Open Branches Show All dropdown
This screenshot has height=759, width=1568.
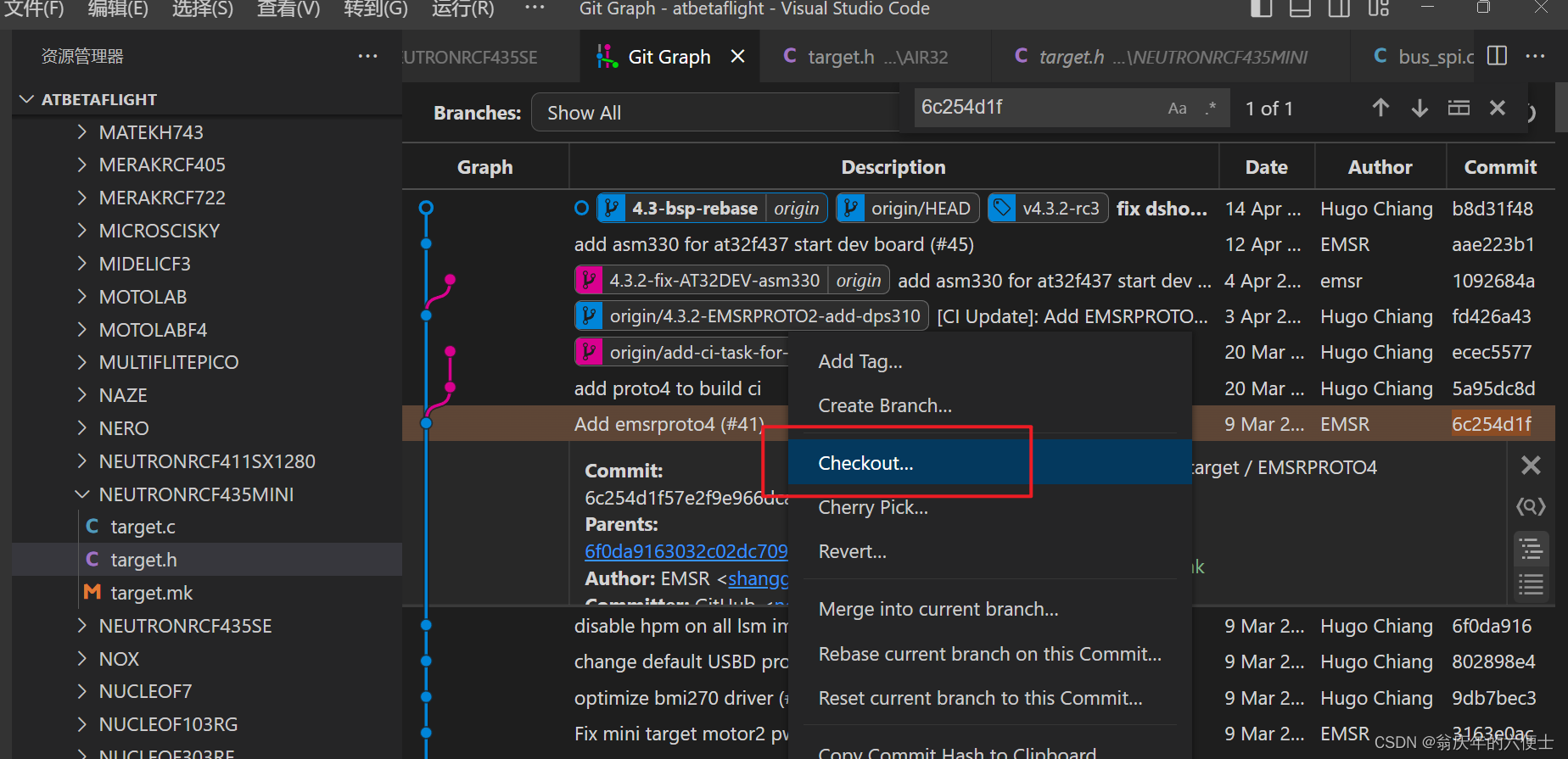tap(714, 113)
